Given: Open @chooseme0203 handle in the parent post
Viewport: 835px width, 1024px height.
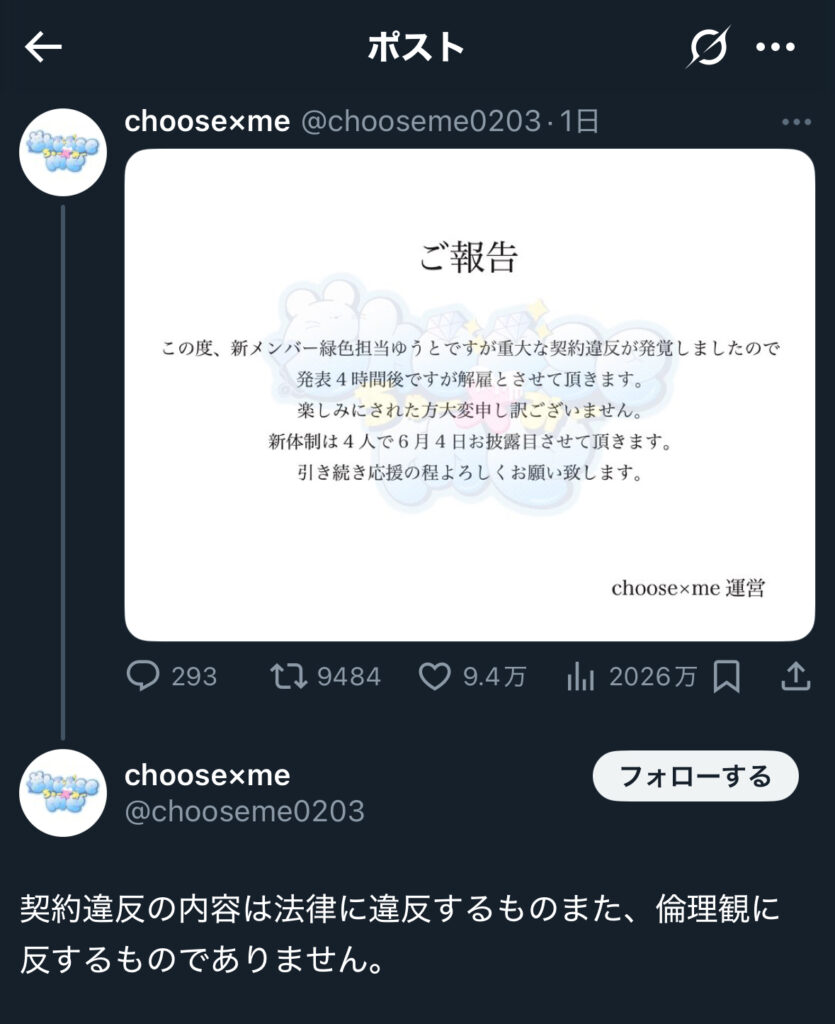Looking at the screenshot, I should pyautogui.click(x=421, y=121).
